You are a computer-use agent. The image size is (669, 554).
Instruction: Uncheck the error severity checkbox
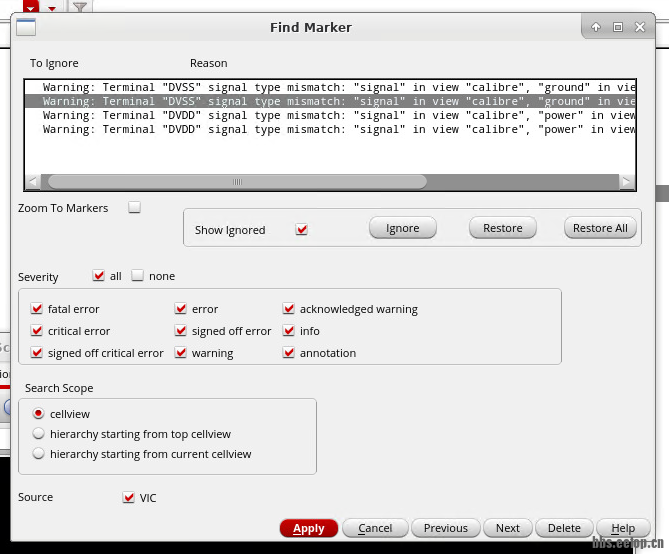[180, 309]
